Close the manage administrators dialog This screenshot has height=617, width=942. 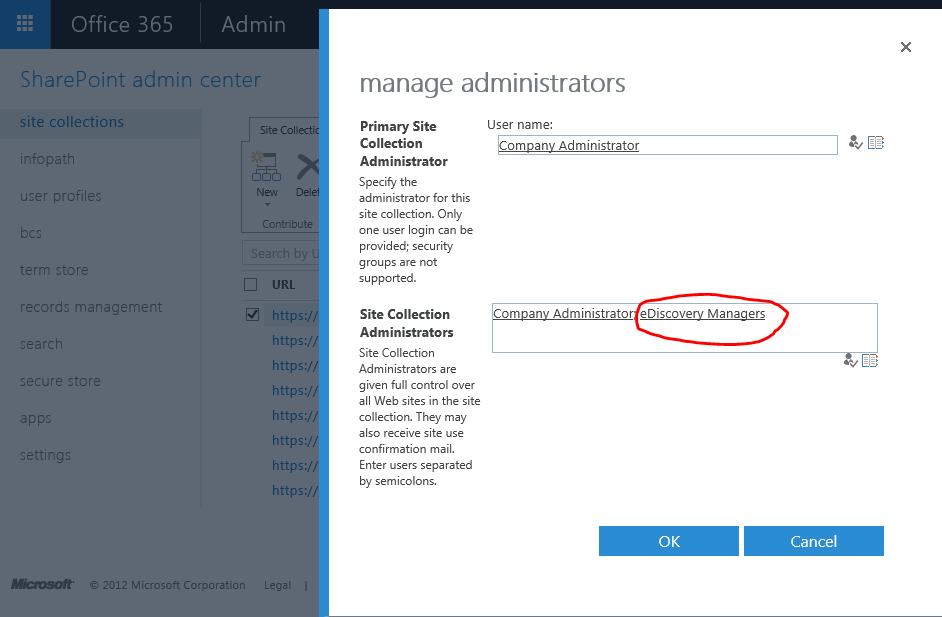(906, 47)
